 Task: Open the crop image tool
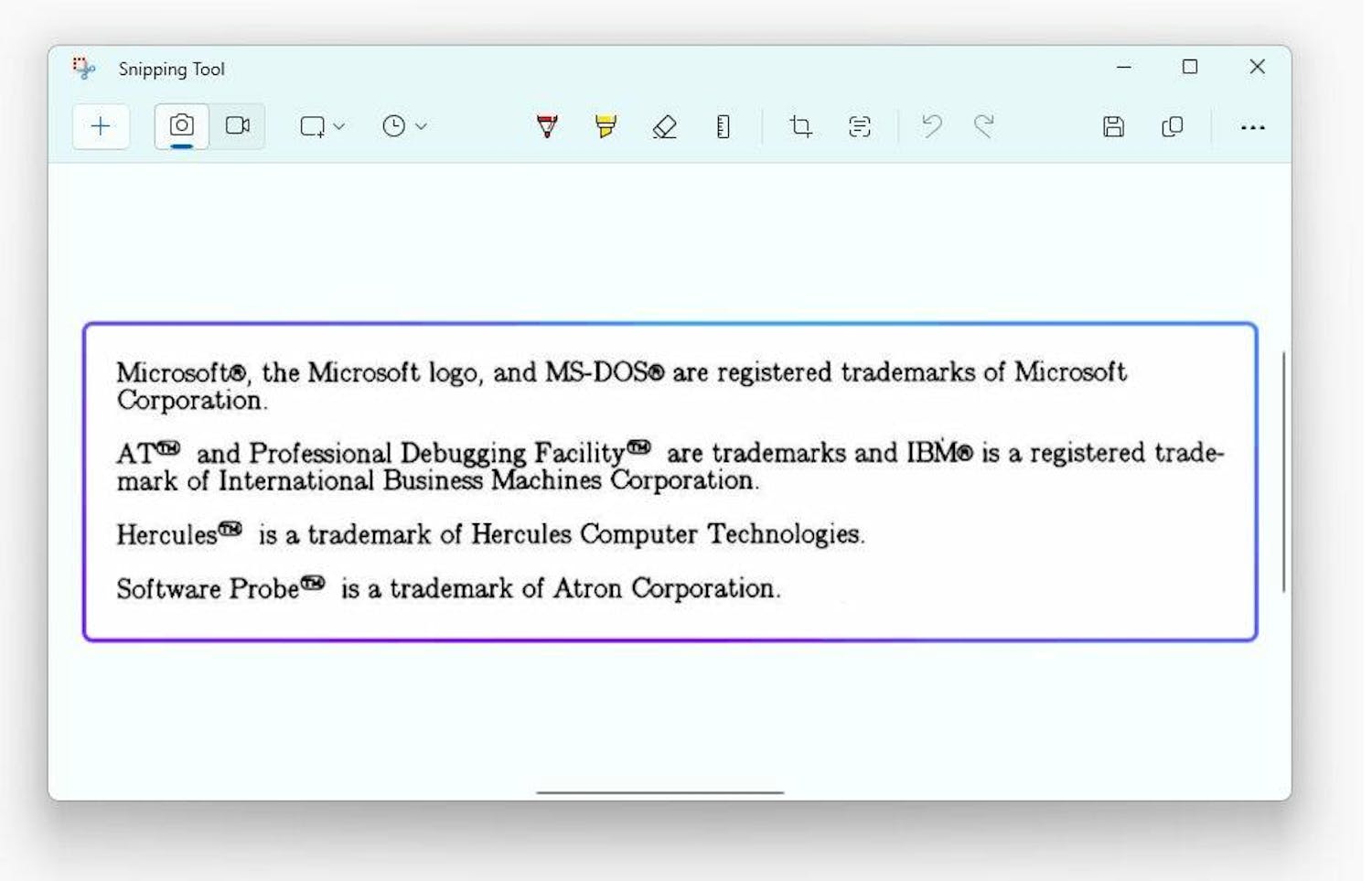click(x=800, y=127)
